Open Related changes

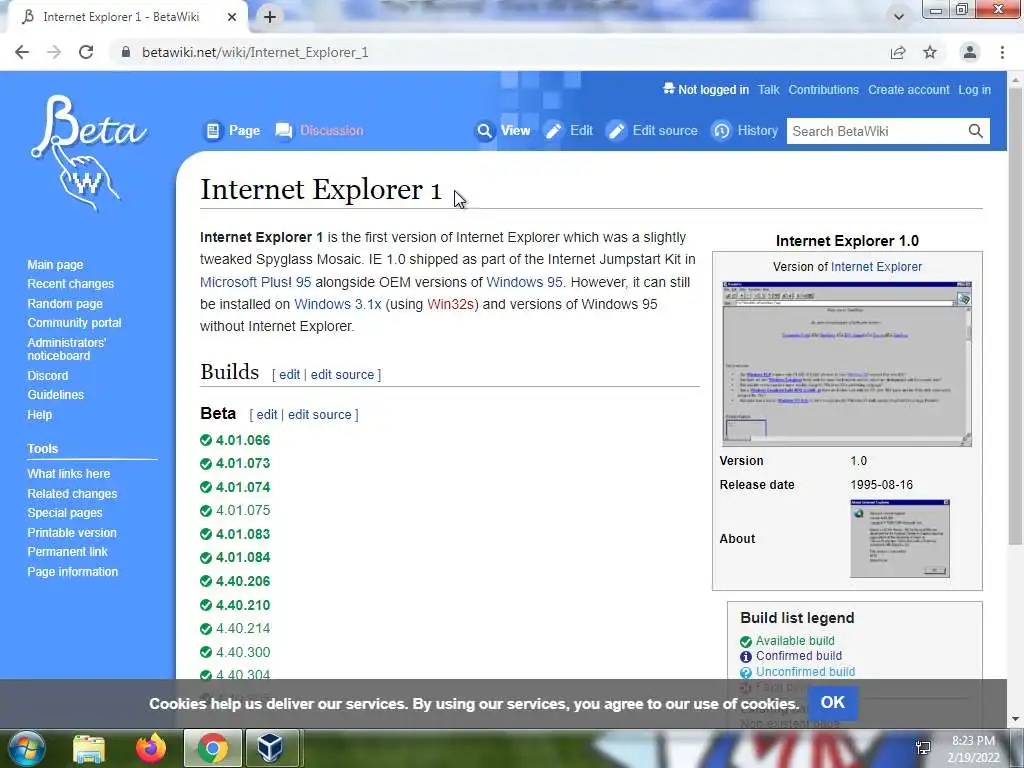72,494
